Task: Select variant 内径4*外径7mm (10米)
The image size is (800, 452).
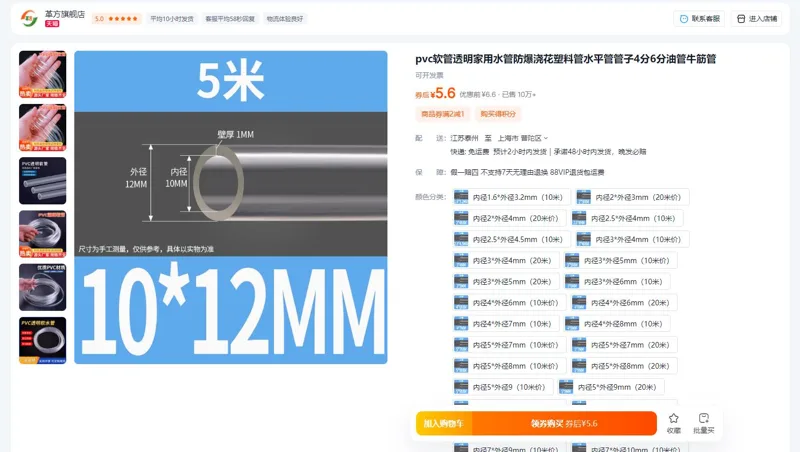Action: coord(506,324)
